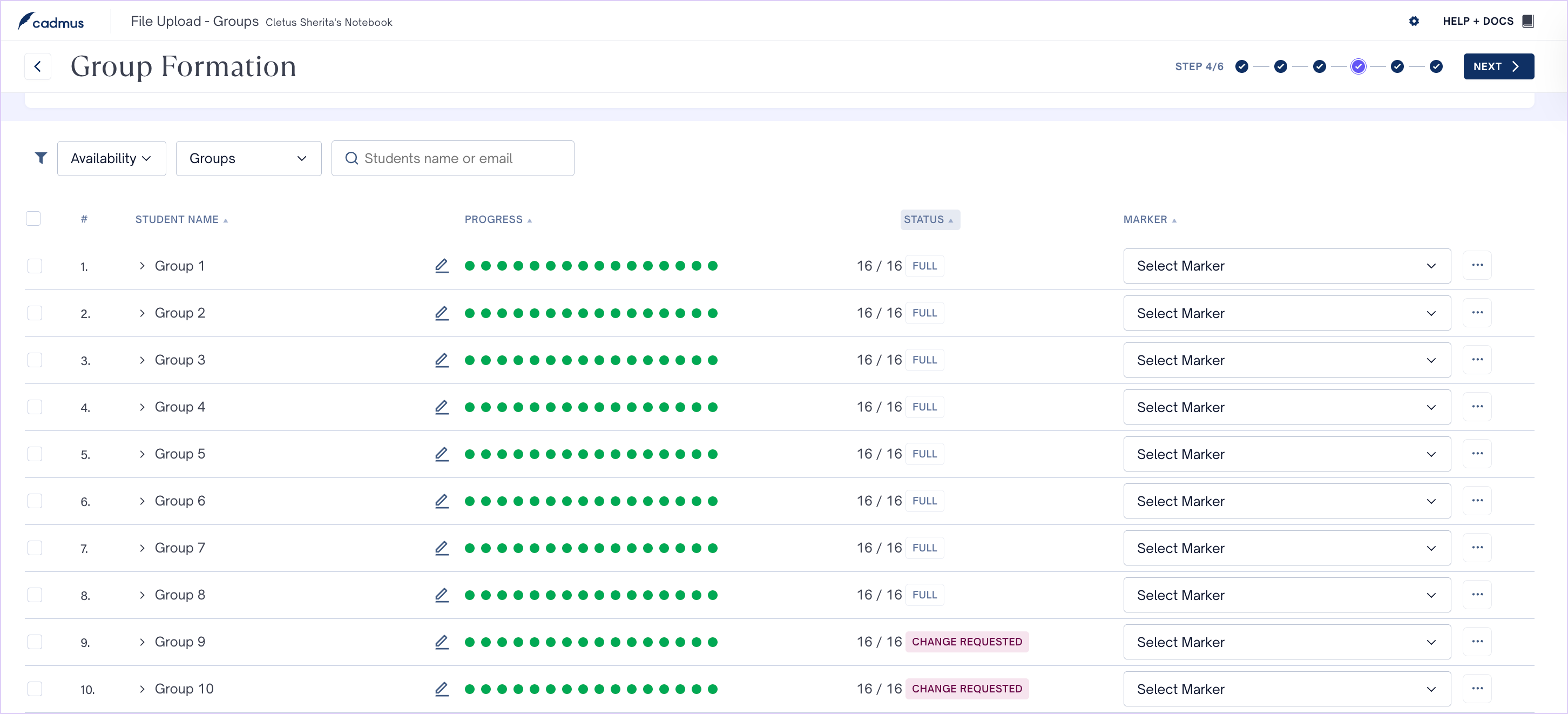Click the back arrow beside Group Formation
This screenshot has height=714, width=1568.
pos(38,66)
